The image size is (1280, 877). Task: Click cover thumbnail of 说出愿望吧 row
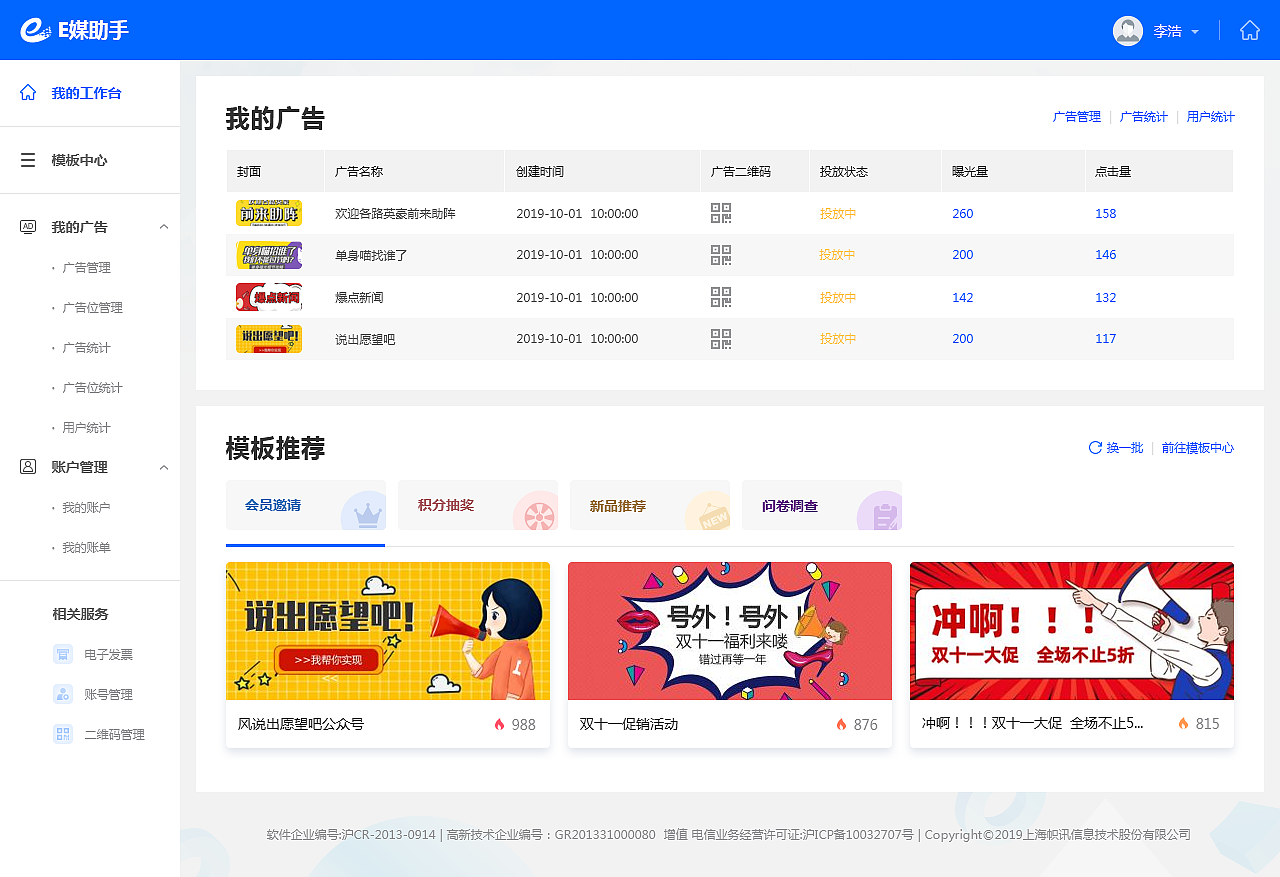pyautogui.click(x=269, y=339)
